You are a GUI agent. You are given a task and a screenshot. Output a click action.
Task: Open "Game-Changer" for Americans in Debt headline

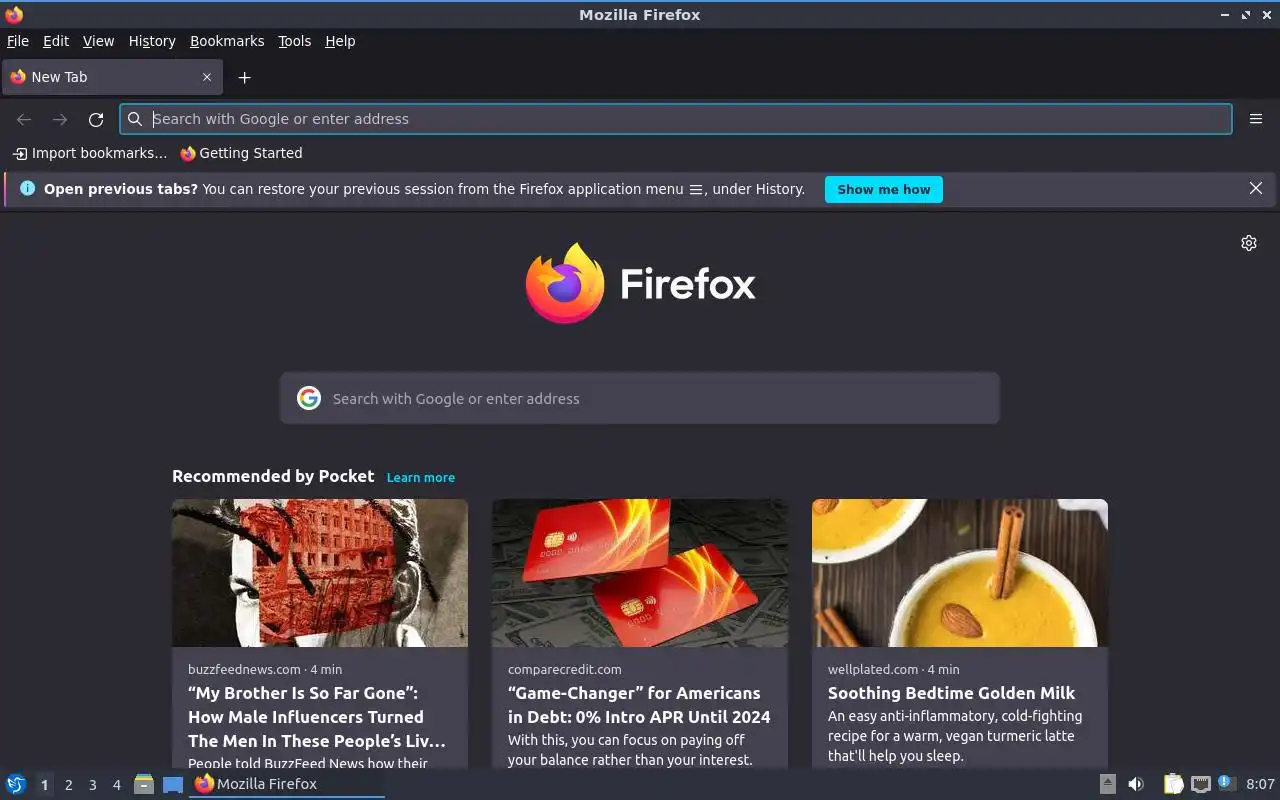(x=639, y=705)
